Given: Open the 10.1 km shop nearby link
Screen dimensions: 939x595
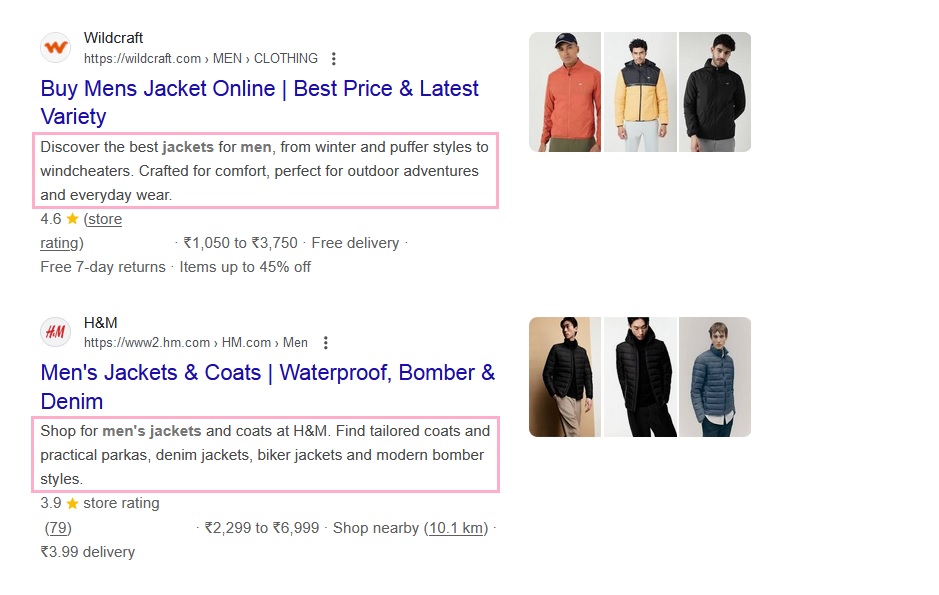Looking at the screenshot, I should (456, 528).
